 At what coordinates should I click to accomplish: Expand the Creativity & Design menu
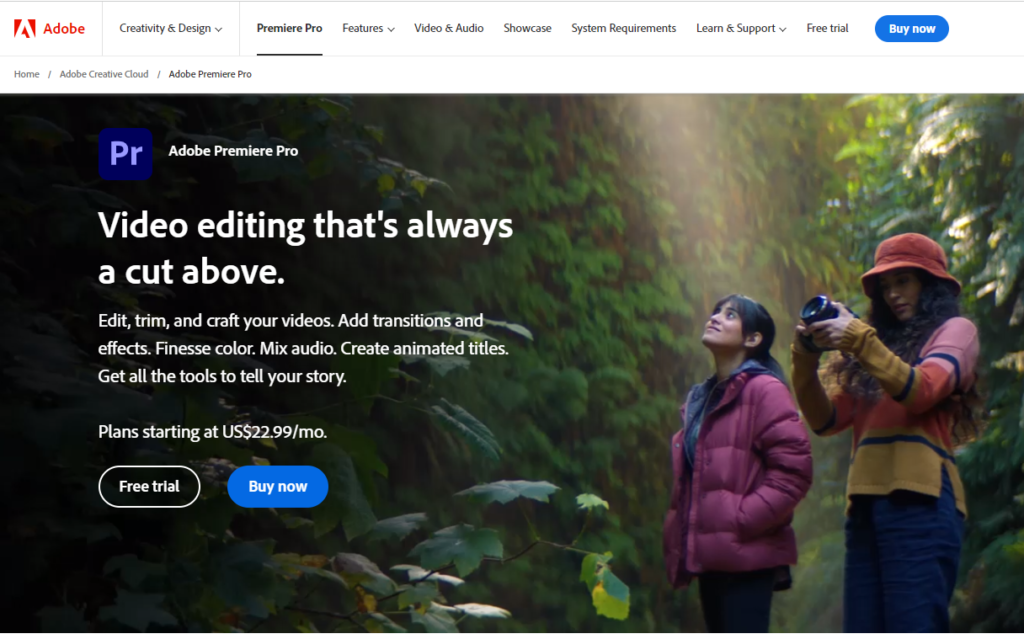170,28
